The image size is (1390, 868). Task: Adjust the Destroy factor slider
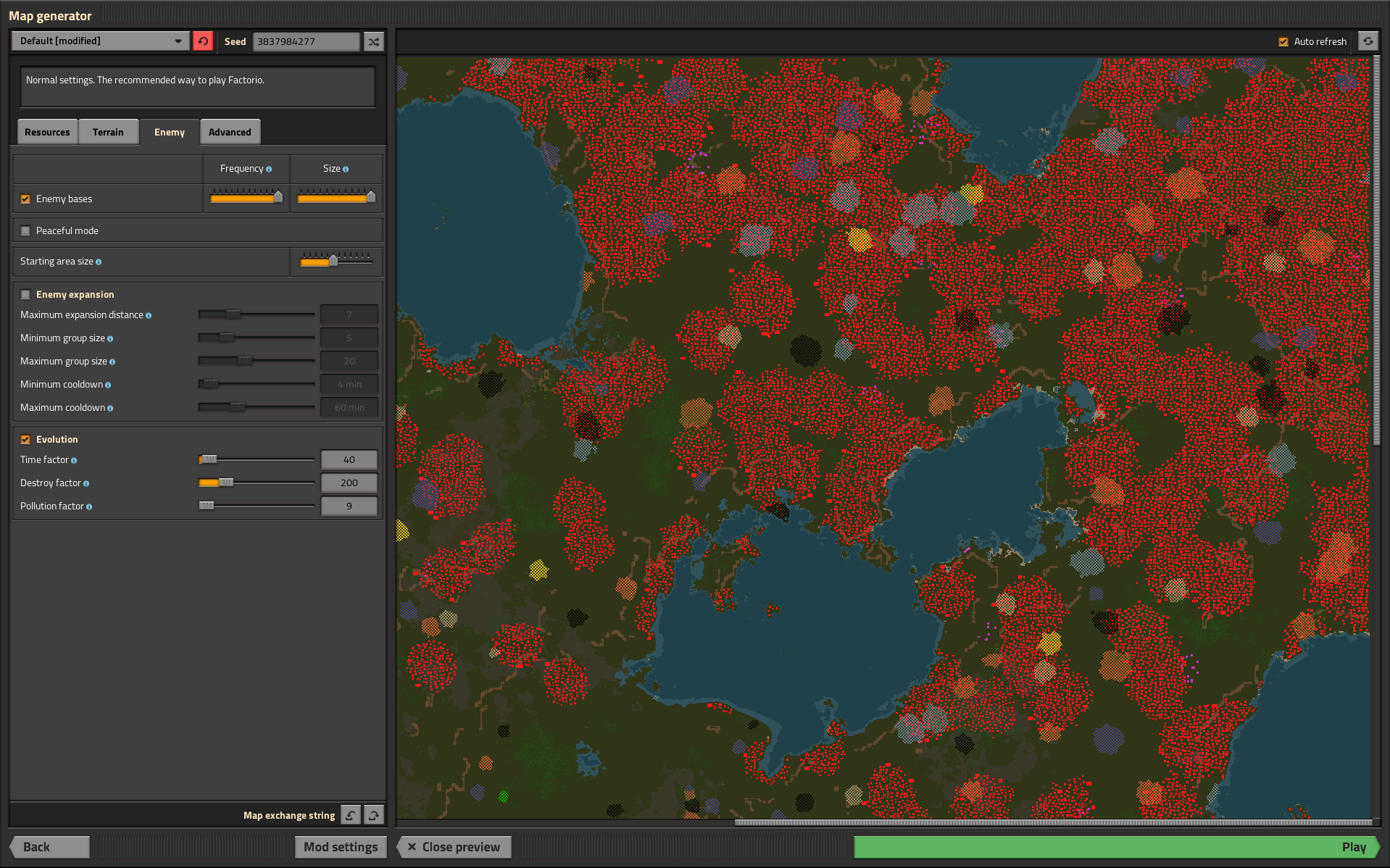(257, 483)
